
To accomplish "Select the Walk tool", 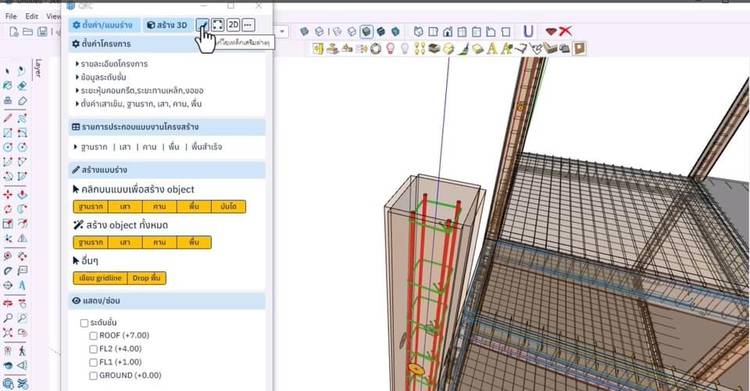I will tap(22, 351).
